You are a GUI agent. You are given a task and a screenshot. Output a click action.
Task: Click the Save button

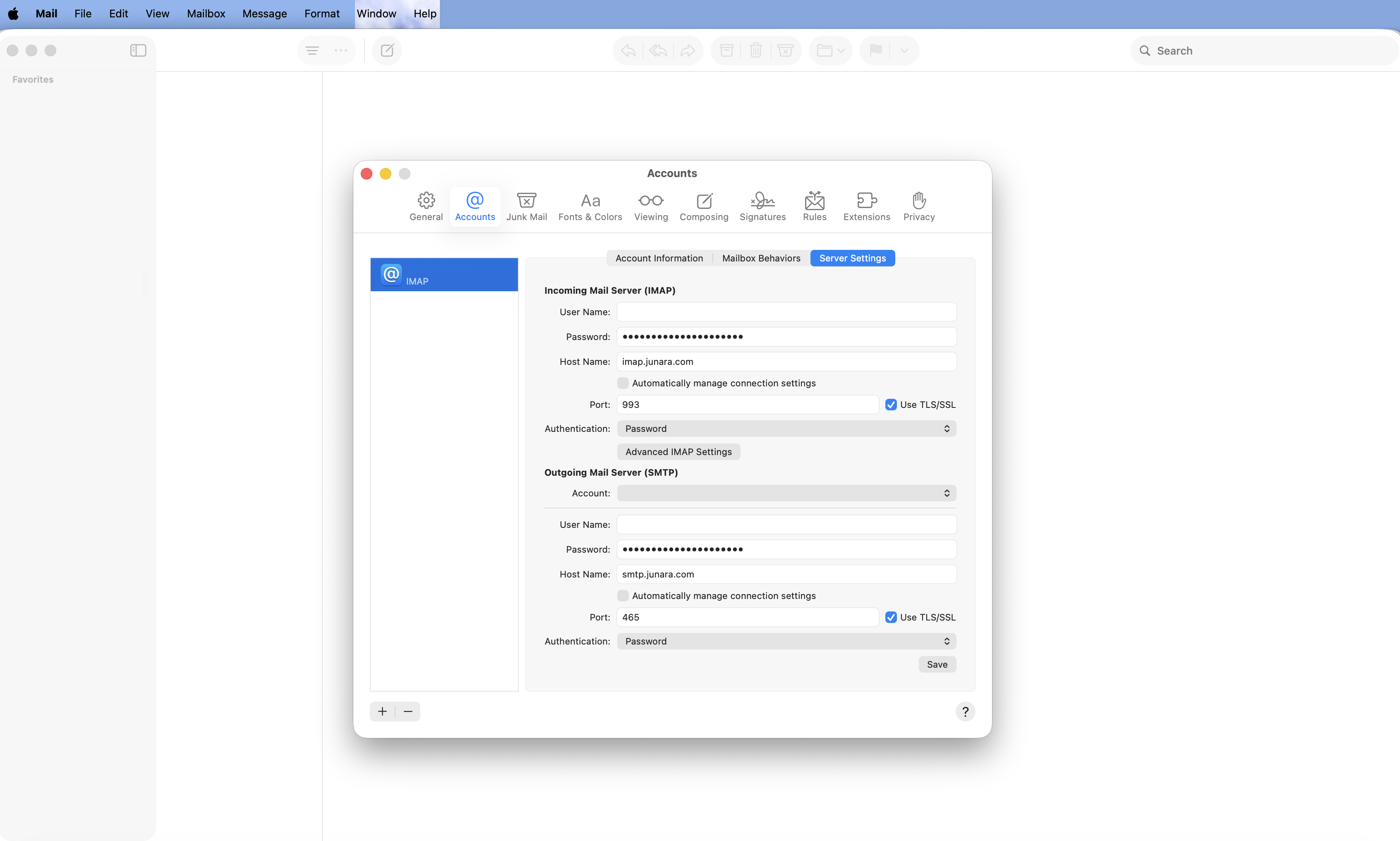pos(937,664)
